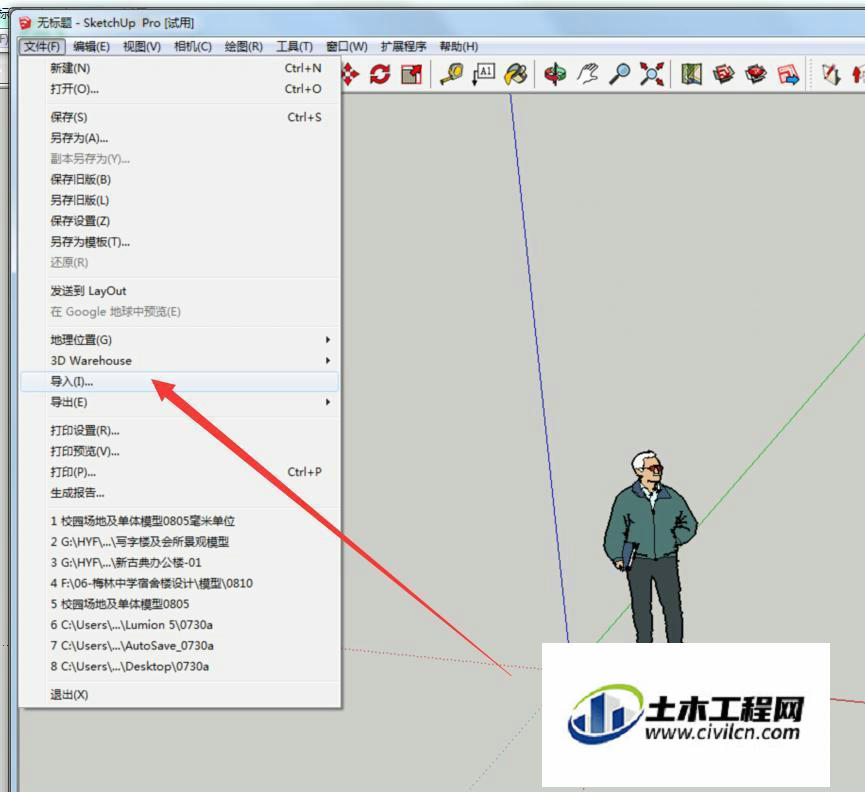The image size is (865, 792).
Task: Open the 绘图(R) menu
Action: [243, 46]
